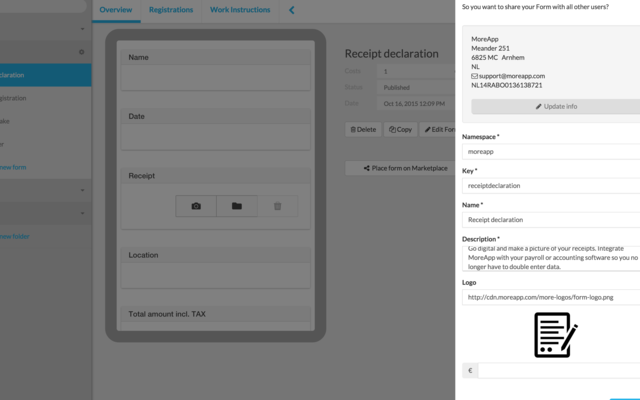Click the Date field in form preview
Image resolution: width=640 pixels, height=400 pixels.
[x=216, y=137]
